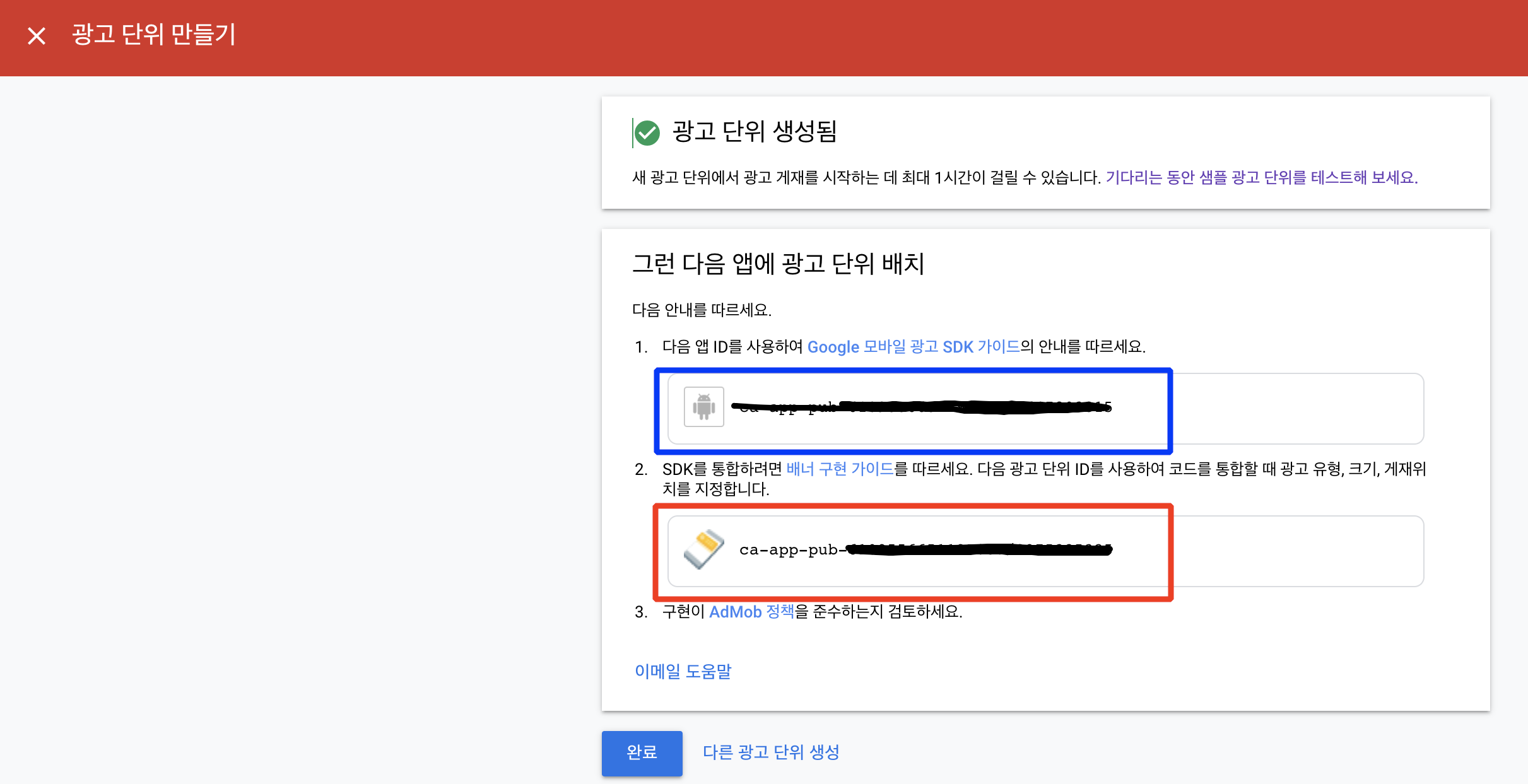1528x784 pixels.
Task: Click the 그런 다음 앱에 광고 단위 배치 heading
Action: pyautogui.click(x=778, y=264)
